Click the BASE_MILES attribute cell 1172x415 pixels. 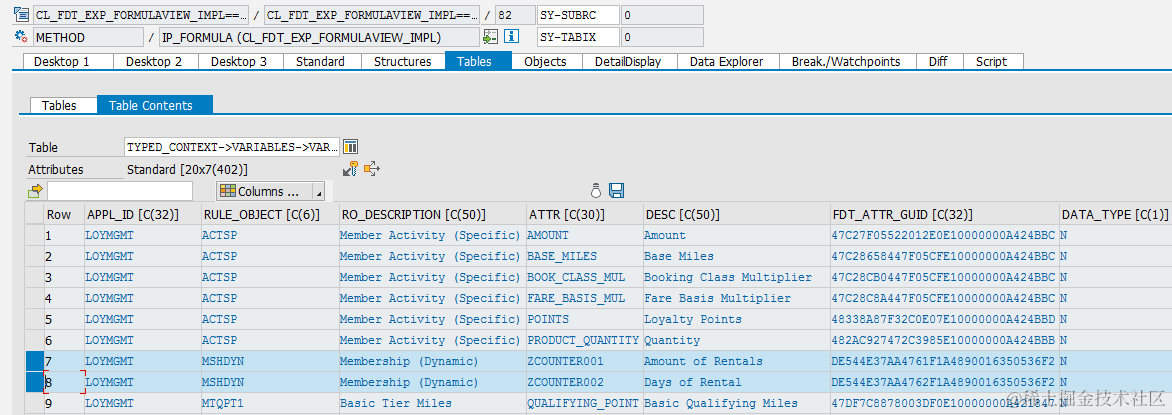[585, 256]
